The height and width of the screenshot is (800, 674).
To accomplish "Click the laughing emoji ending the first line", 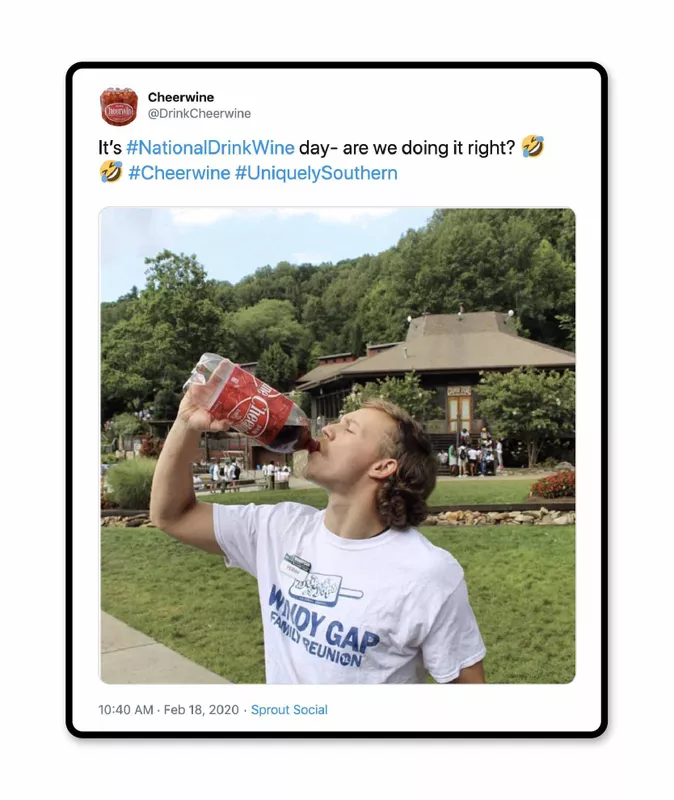I will point(533,148).
